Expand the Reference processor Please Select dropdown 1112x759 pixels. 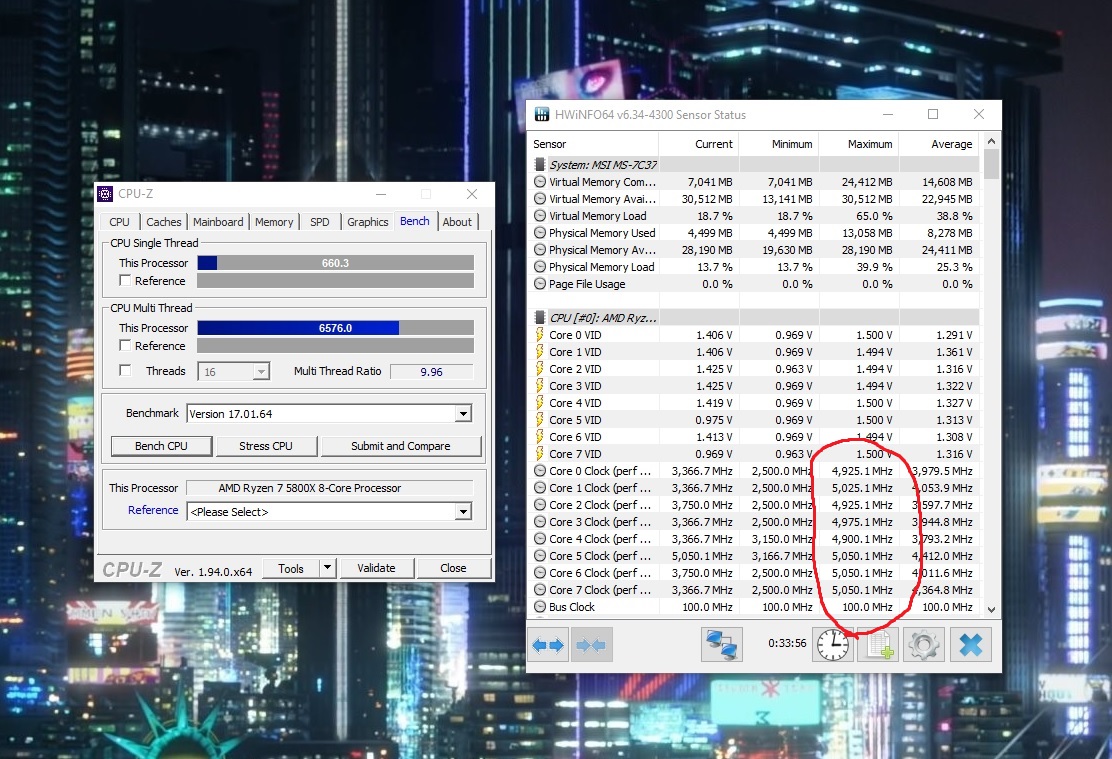click(462, 512)
